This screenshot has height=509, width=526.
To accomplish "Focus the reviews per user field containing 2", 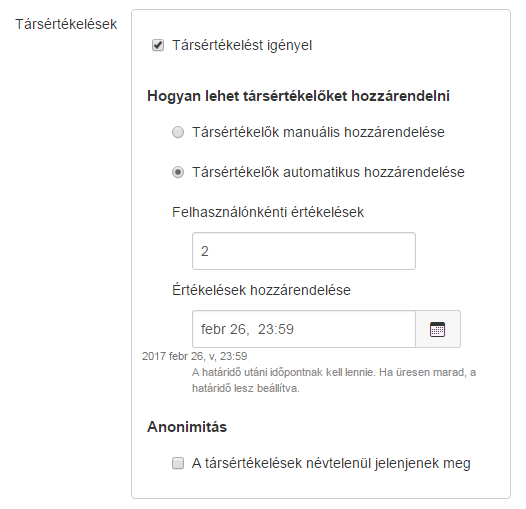I will pyautogui.click(x=304, y=251).
